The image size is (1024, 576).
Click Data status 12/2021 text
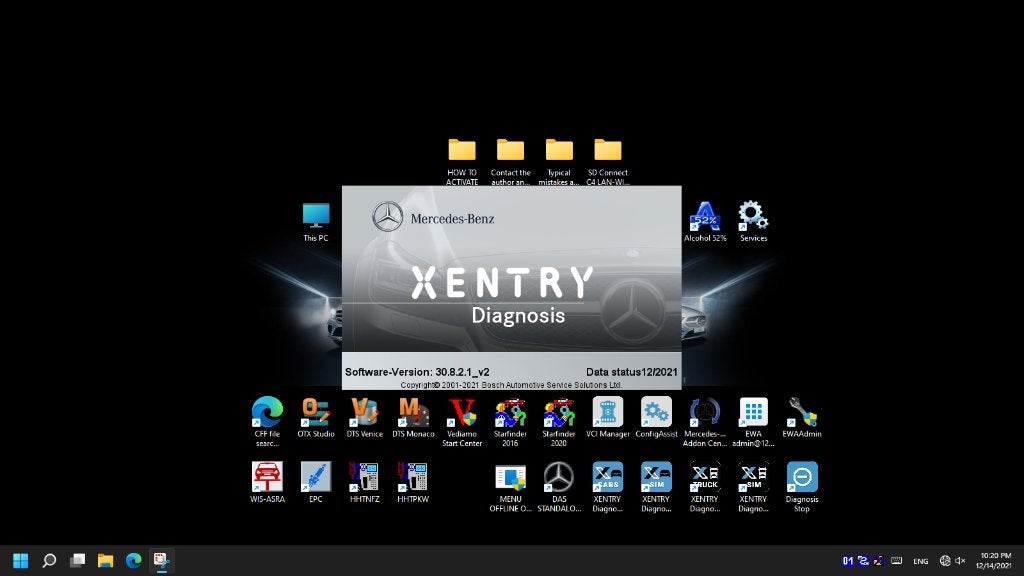pyautogui.click(x=632, y=372)
